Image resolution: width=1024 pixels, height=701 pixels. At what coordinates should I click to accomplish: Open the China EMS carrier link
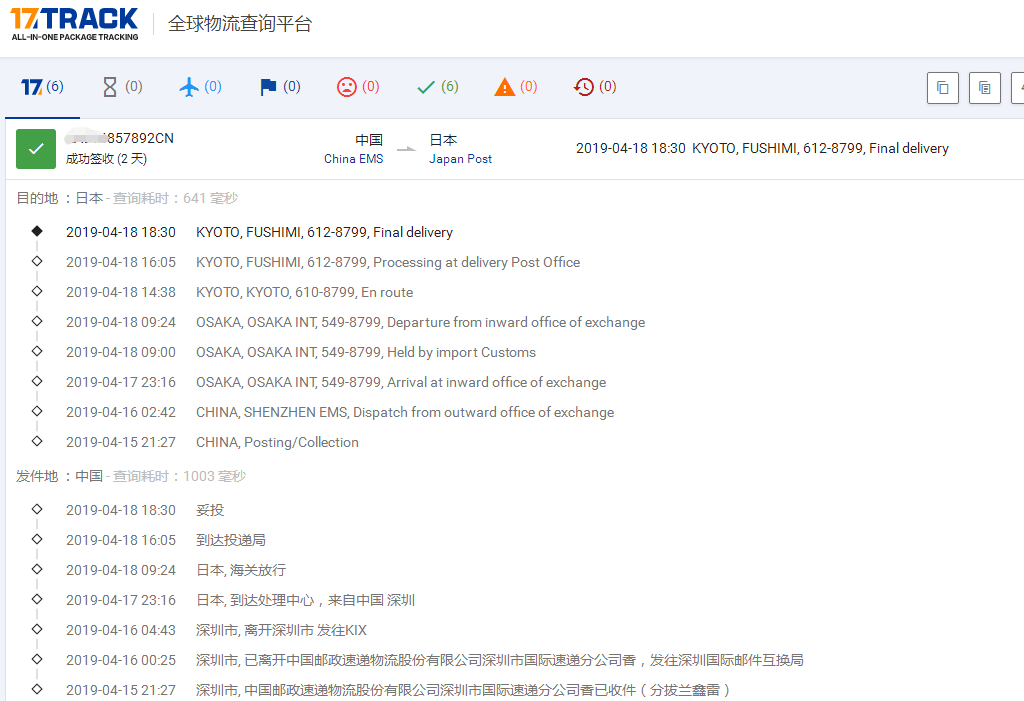(x=353, y=159)
